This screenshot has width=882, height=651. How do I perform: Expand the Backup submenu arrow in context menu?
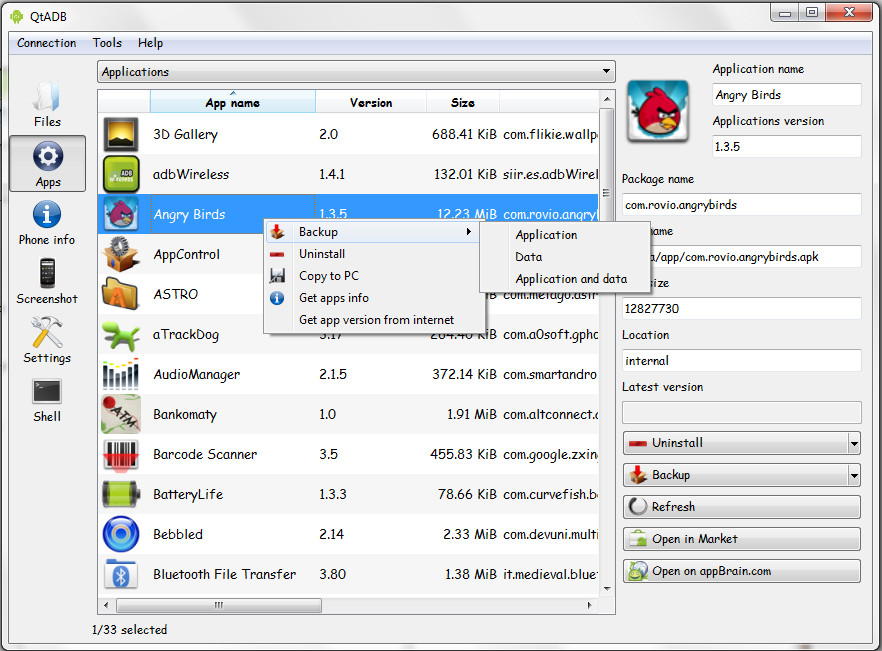[469, 232]
